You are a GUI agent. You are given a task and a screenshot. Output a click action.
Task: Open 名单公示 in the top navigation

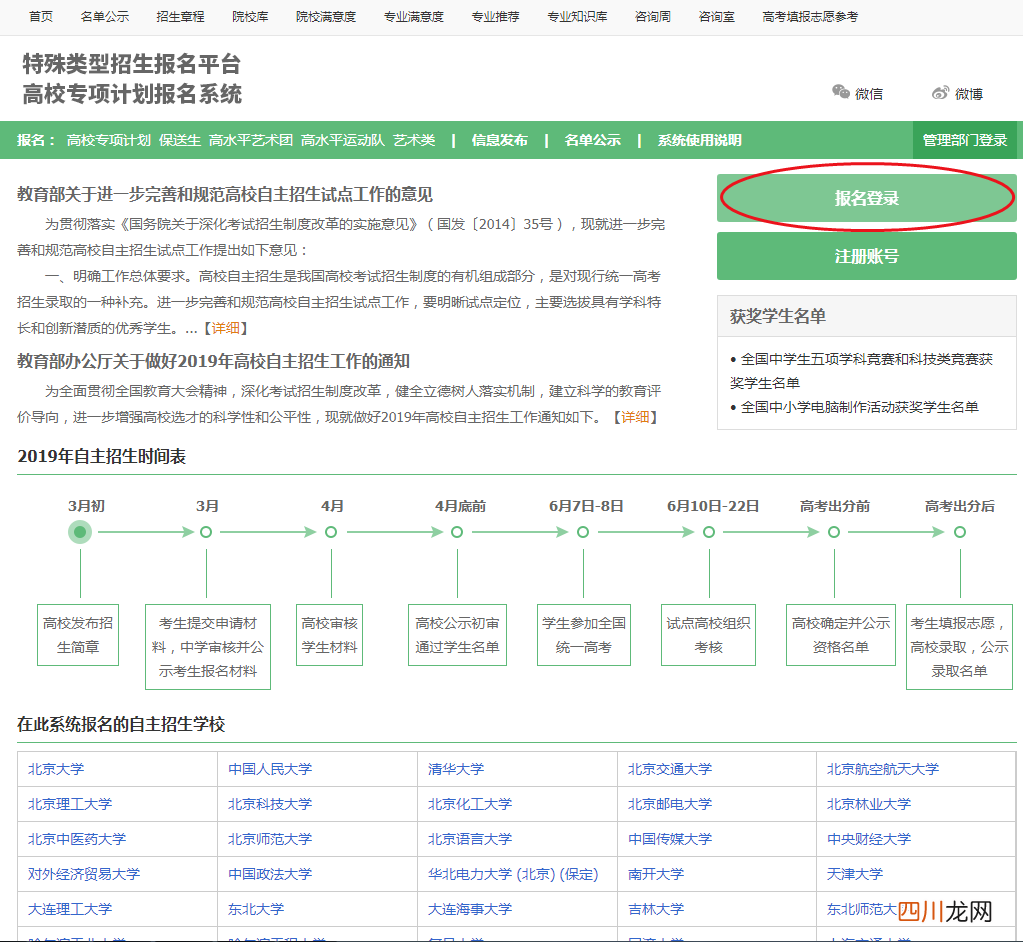click(x=104, y=16)
